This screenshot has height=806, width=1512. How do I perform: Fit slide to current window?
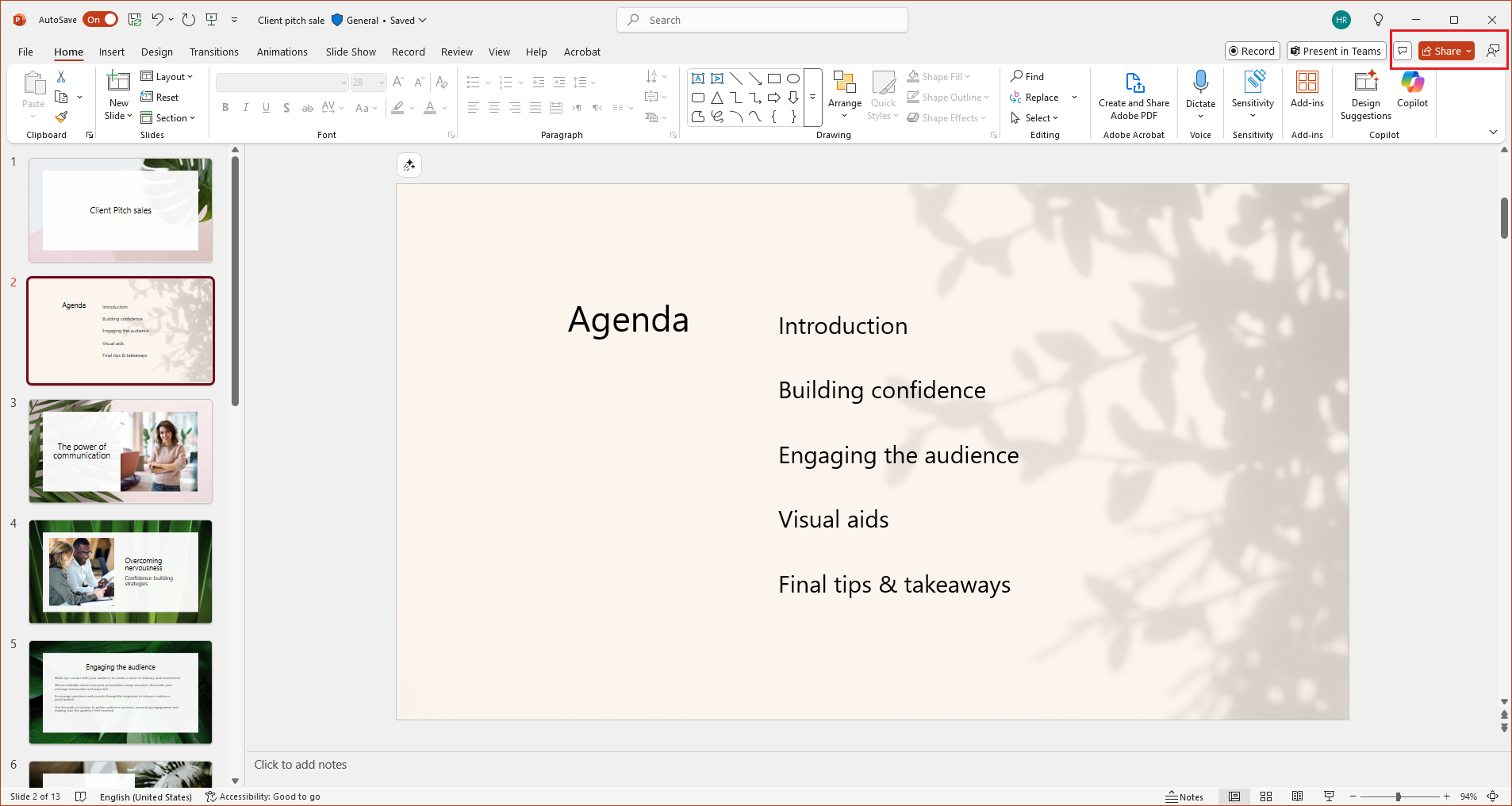point(1493,796)
